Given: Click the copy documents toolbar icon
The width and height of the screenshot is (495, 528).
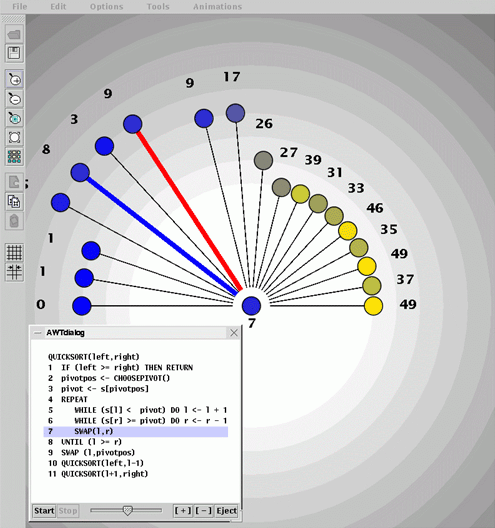Looking at the screenshot, I should pos(14,201).
